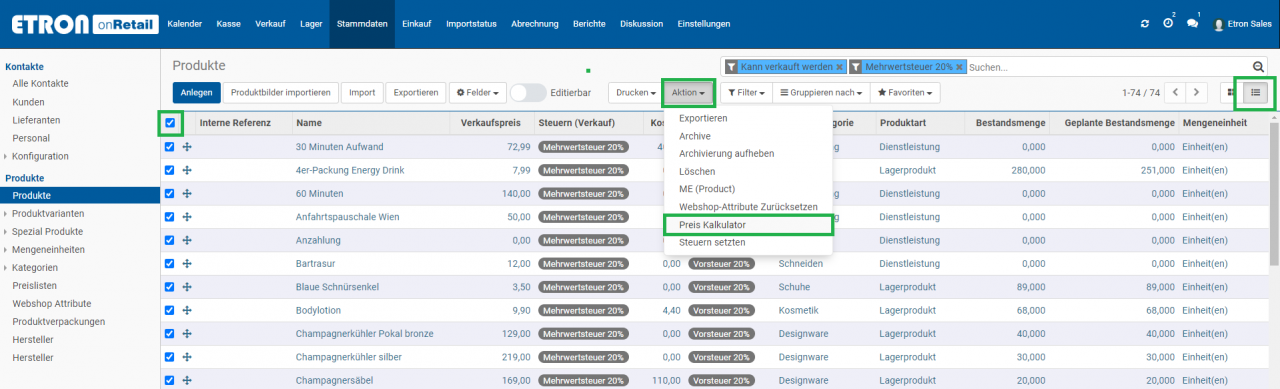
Task: Click the Import button
Action: [362, 92]
